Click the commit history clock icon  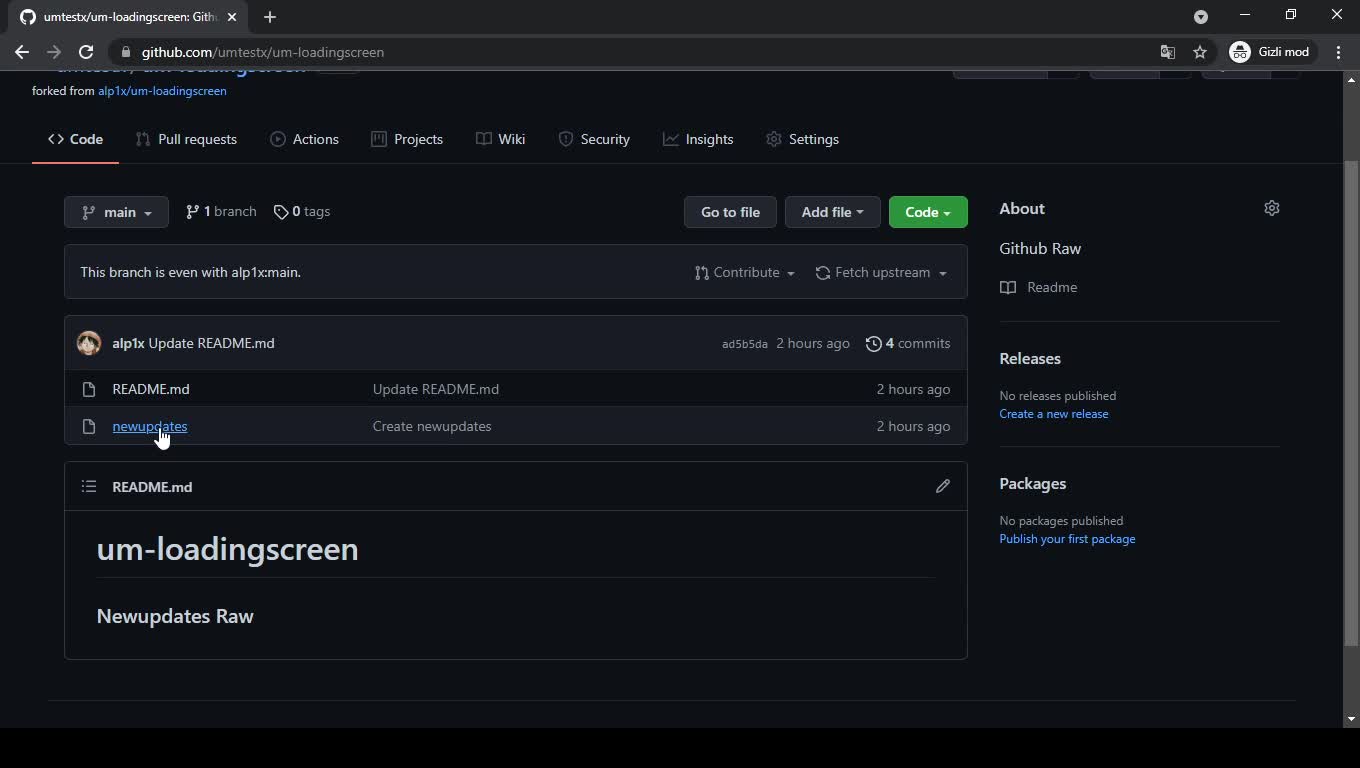click(x=874, y=343)
